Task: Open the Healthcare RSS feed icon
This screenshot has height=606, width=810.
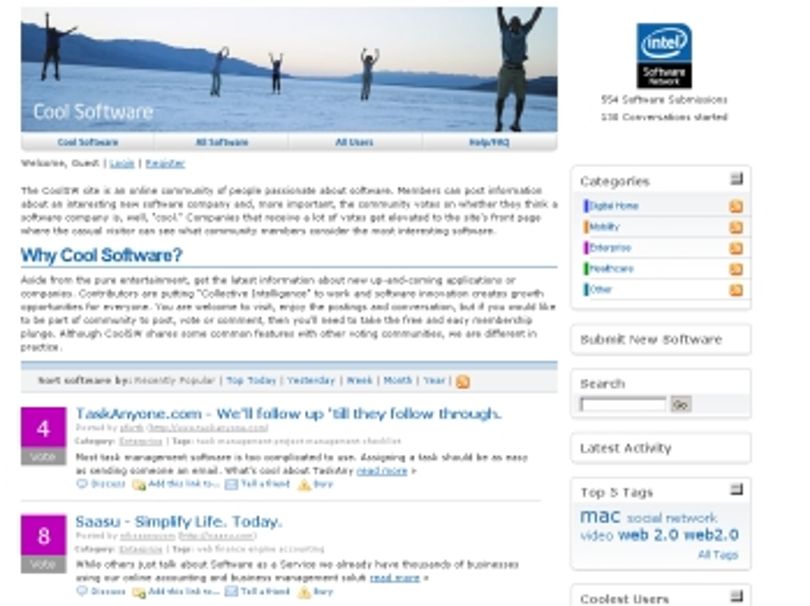Action: tap(736, 269)
